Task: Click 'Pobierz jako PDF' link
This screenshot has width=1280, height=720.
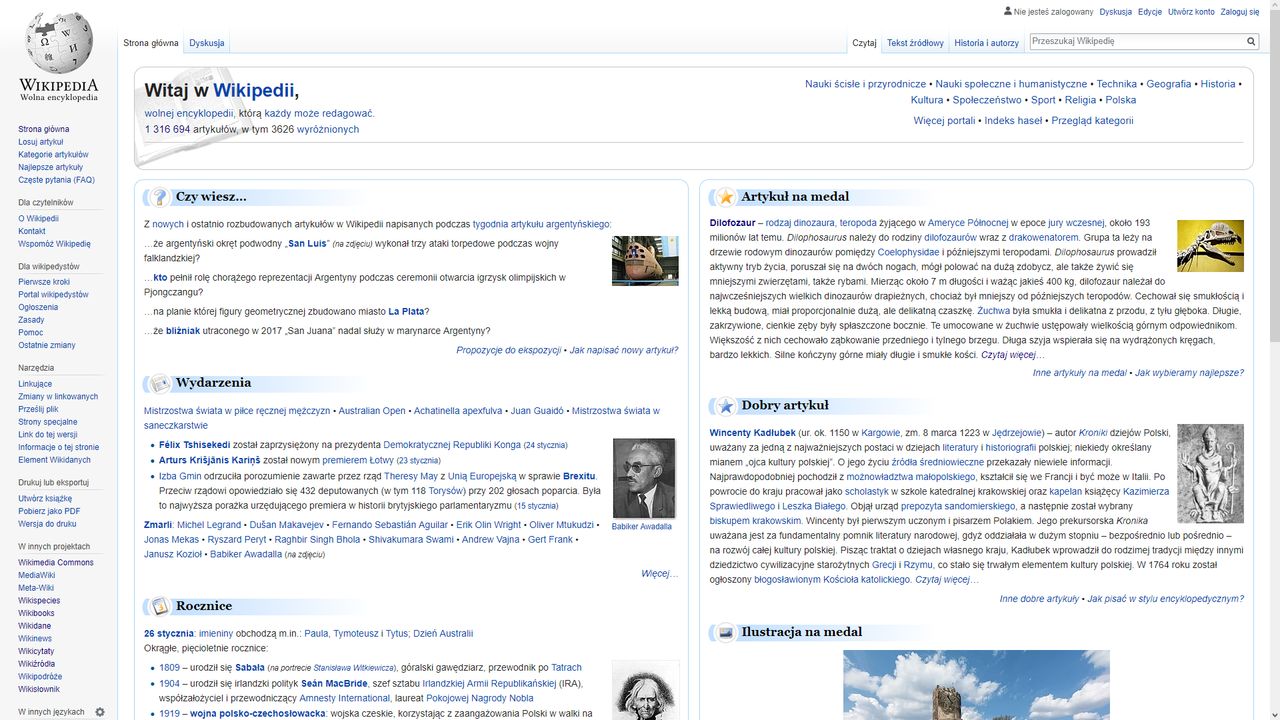Action: tap(49, 511)
